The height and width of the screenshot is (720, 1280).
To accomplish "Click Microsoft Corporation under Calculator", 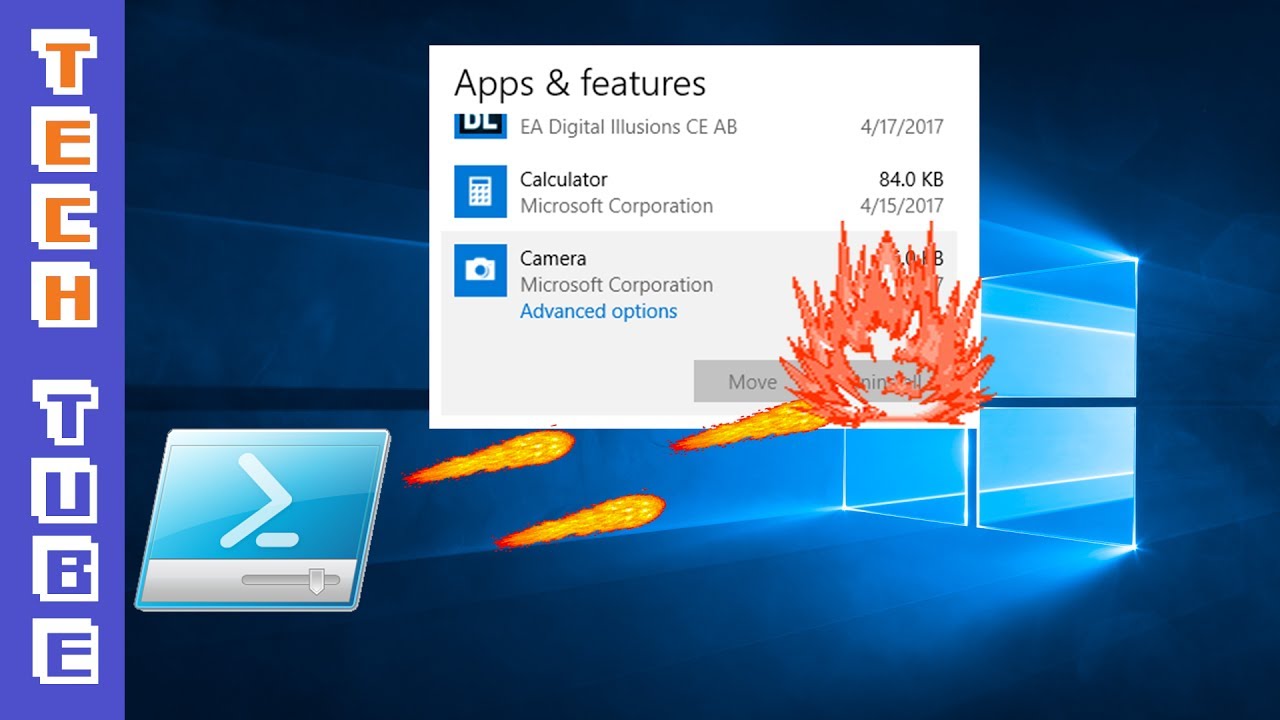I will point(616,206).
